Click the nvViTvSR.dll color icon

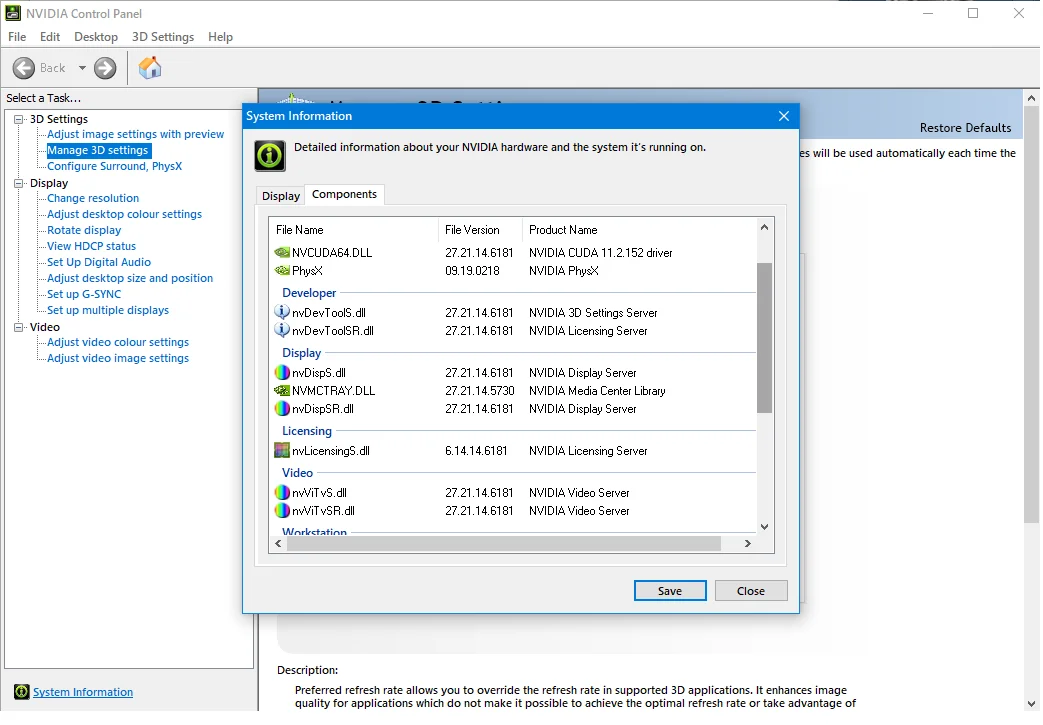coord(282,510)
